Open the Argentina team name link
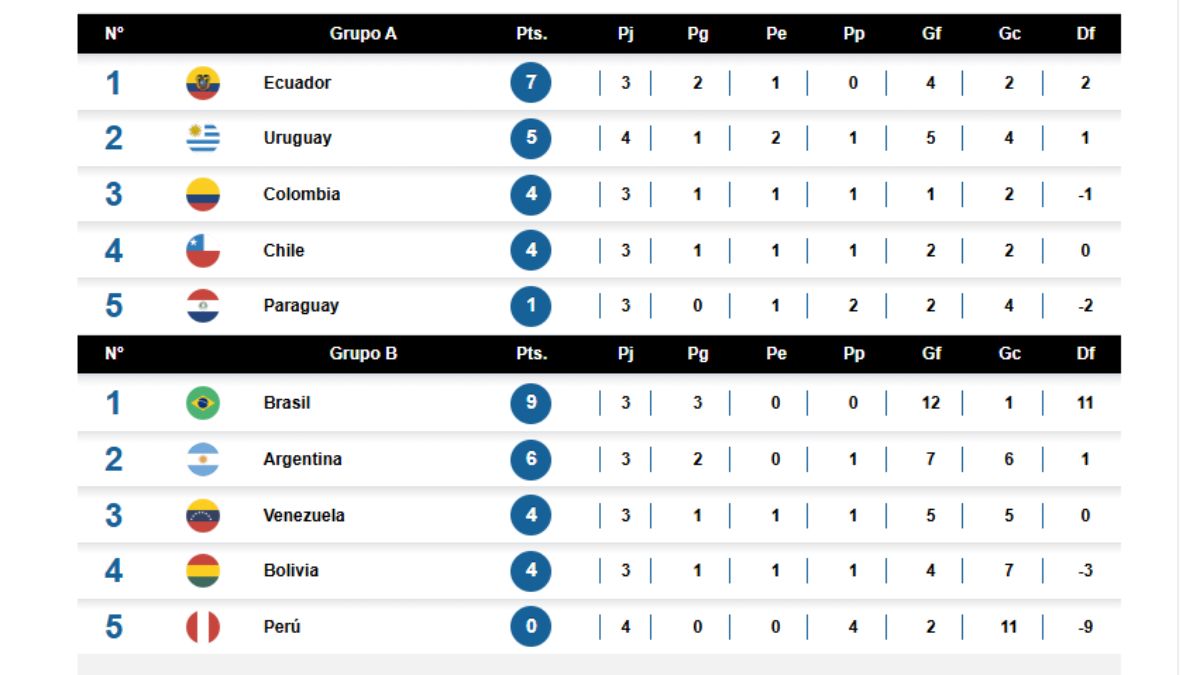The height and width of the screenshot is (675, 1200). click(302, 459)
